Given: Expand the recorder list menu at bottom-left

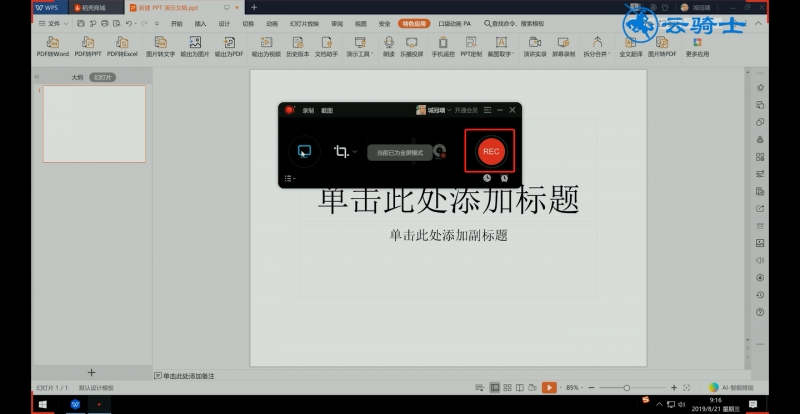Looking at the screenshot, I should click(x=290, y=179).
